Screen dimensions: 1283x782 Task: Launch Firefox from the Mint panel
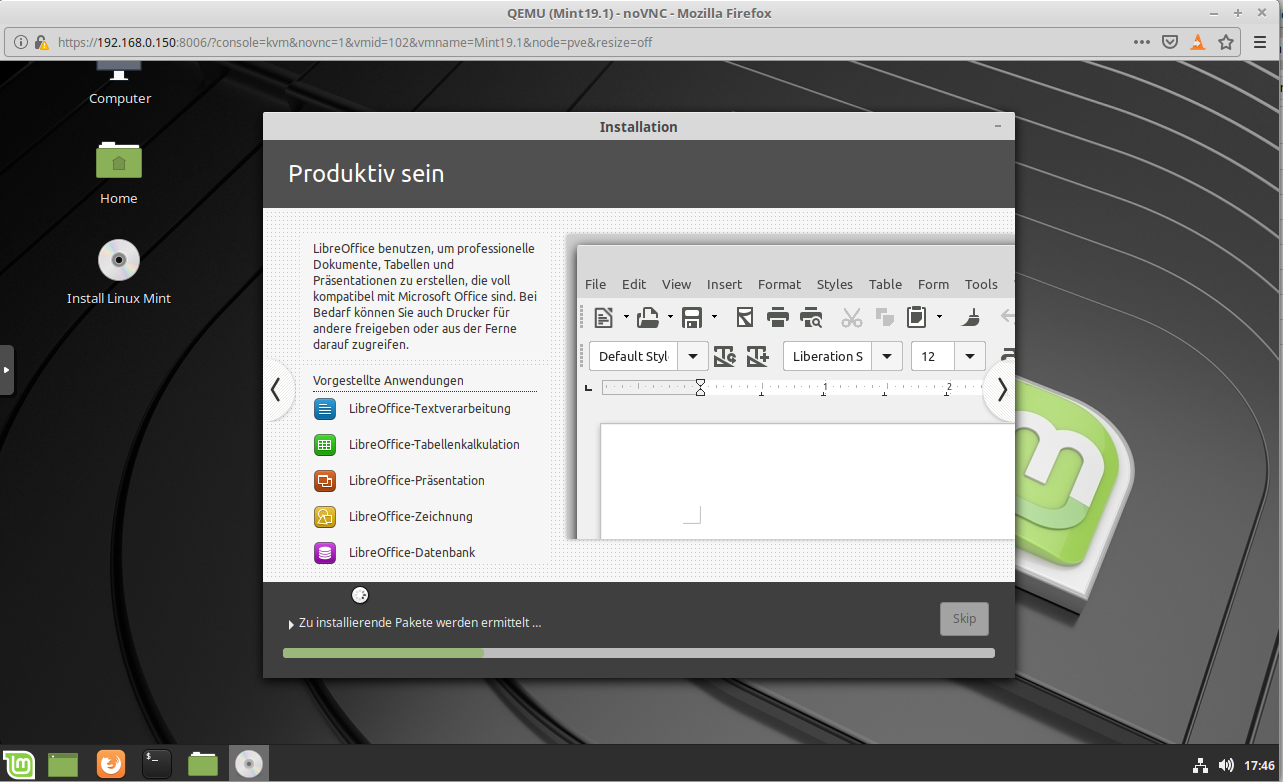pyautogui.click(x=111, y=764)
